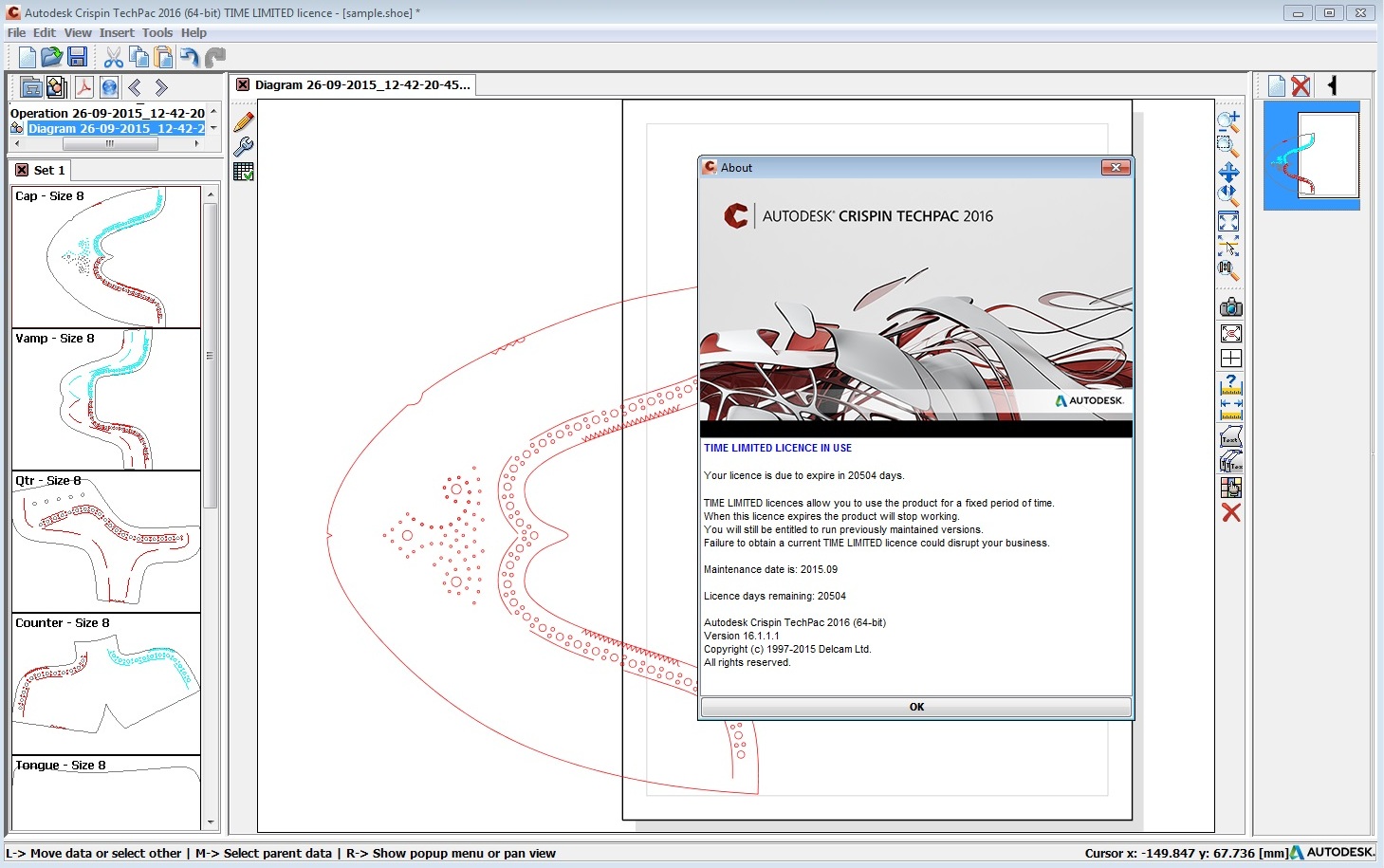Click the grid with hand pointer icon
Screen dimensions: 1384x868
click(x=1230, y=488)
